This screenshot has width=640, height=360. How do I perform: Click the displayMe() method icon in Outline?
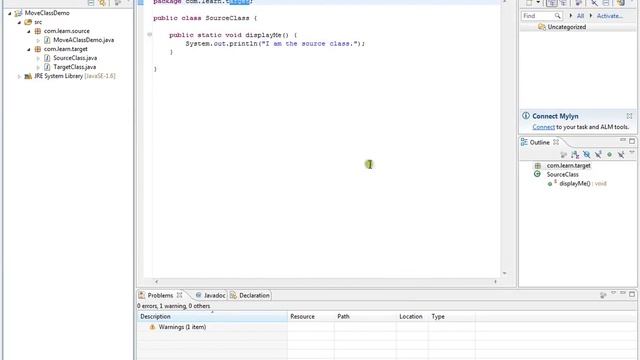point(550,184)
